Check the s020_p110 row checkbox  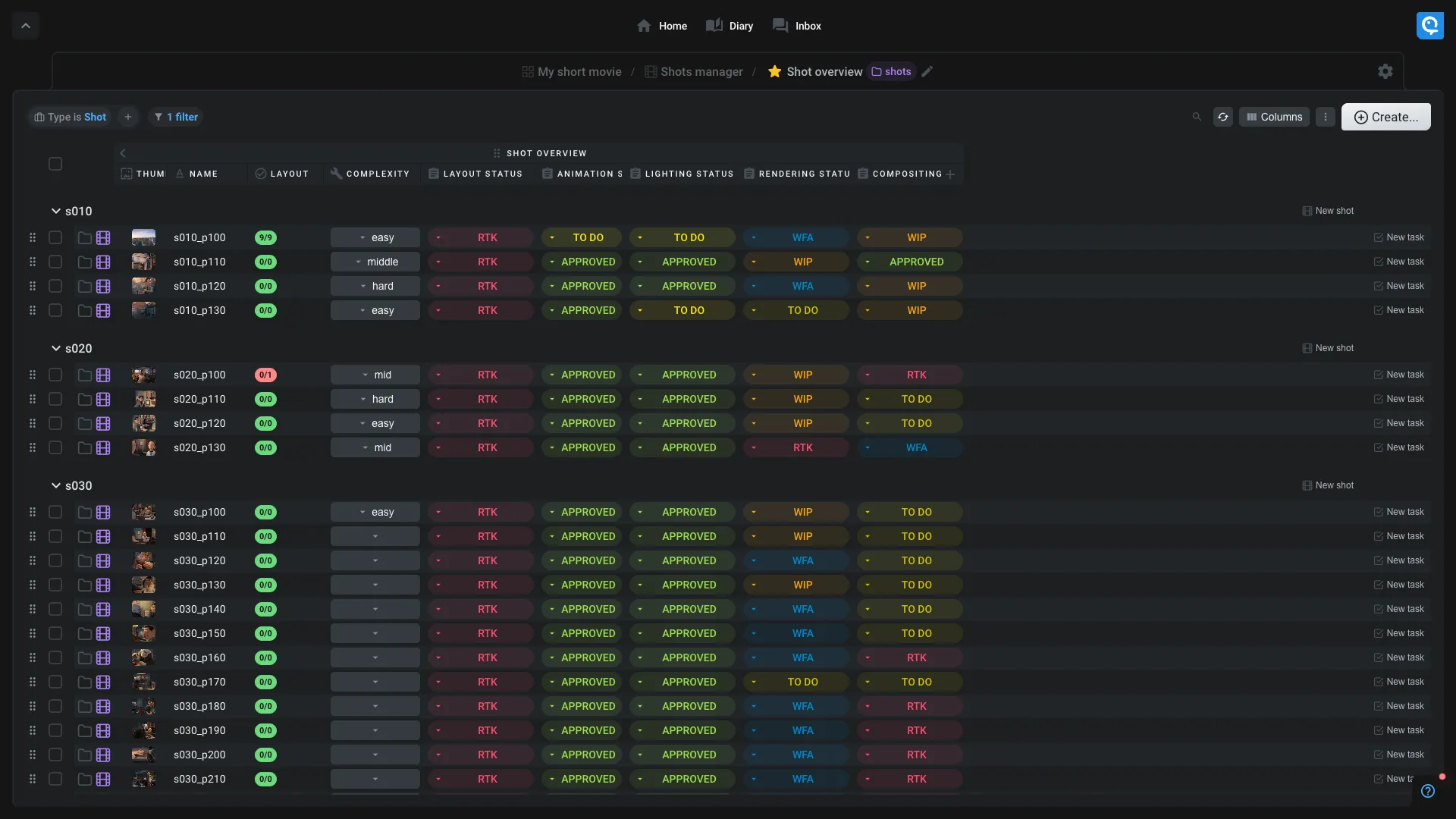(55, 399)
